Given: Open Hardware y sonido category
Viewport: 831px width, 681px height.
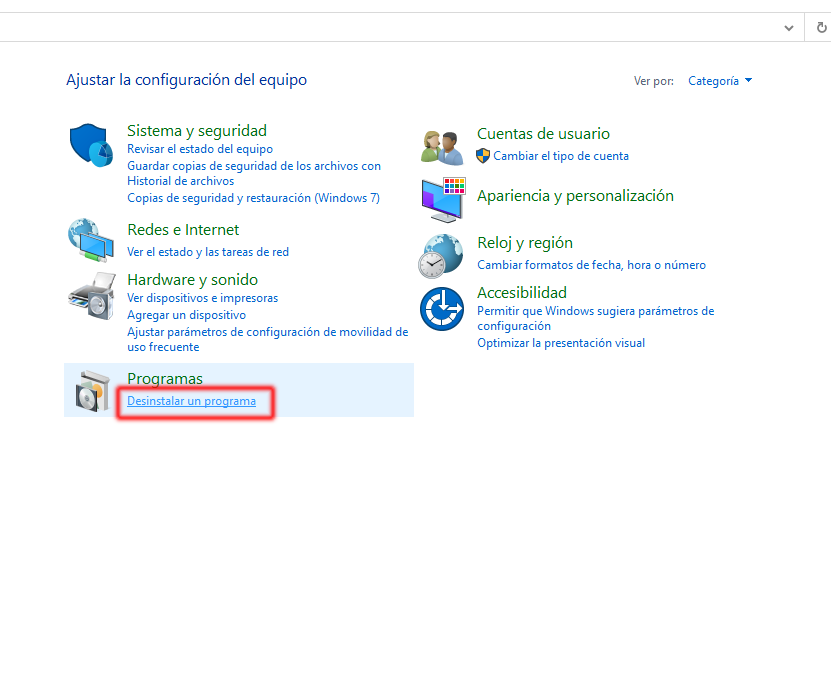Looking at the screenshot, I should point(192,279).
